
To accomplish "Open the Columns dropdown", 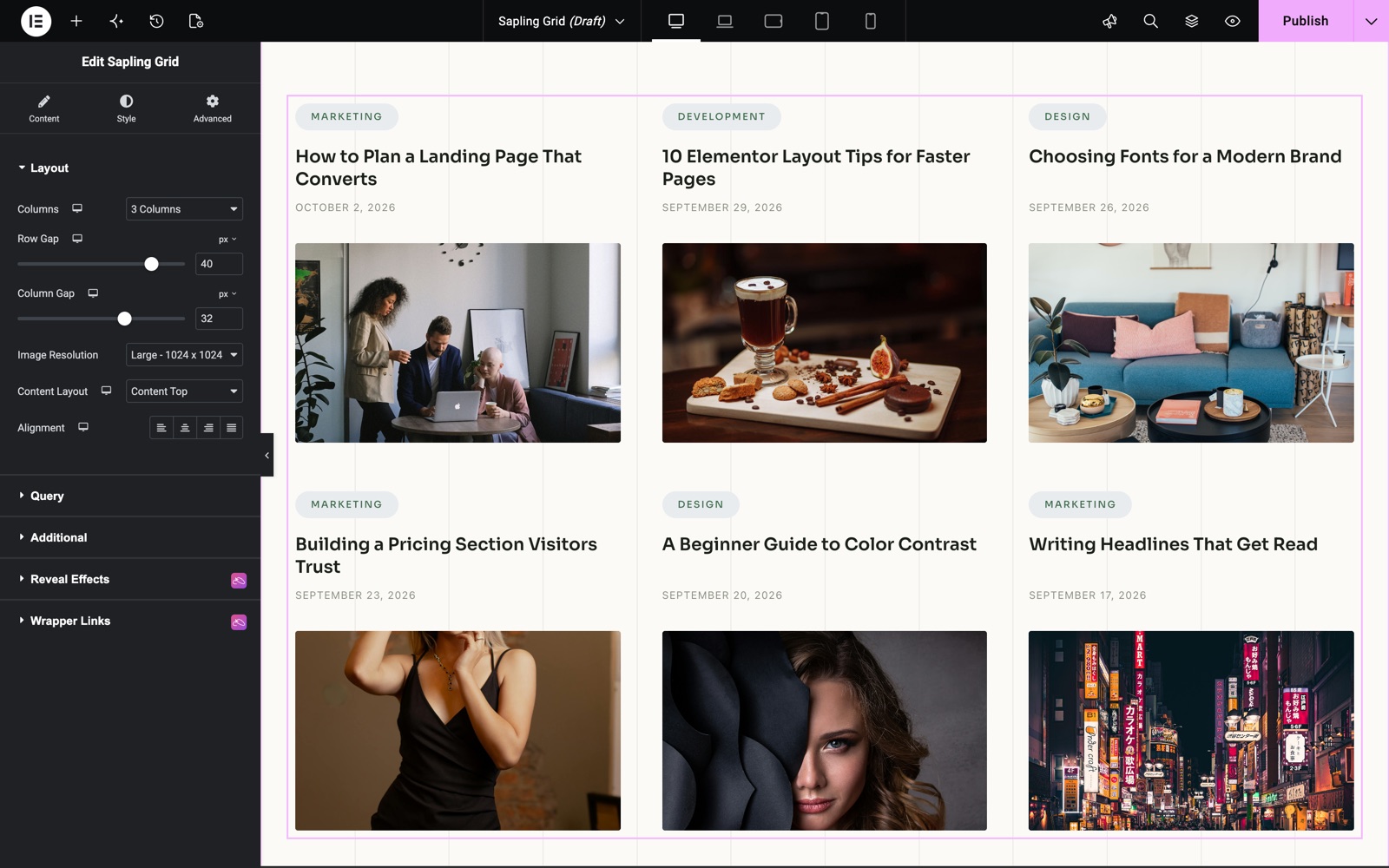I will 184,209.
